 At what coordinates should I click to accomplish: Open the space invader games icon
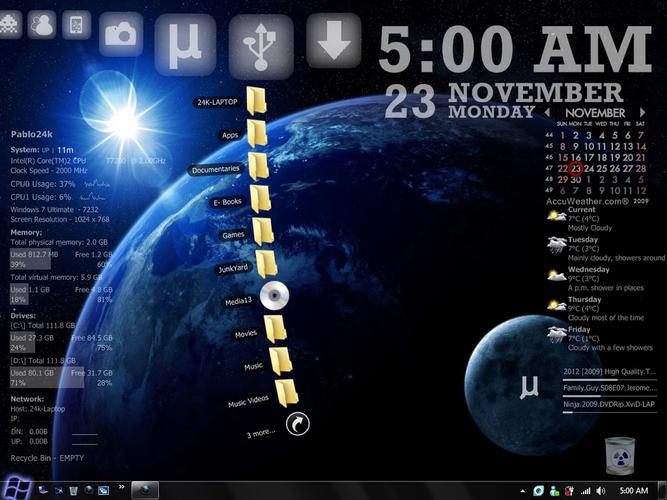[x=9, y=25]
